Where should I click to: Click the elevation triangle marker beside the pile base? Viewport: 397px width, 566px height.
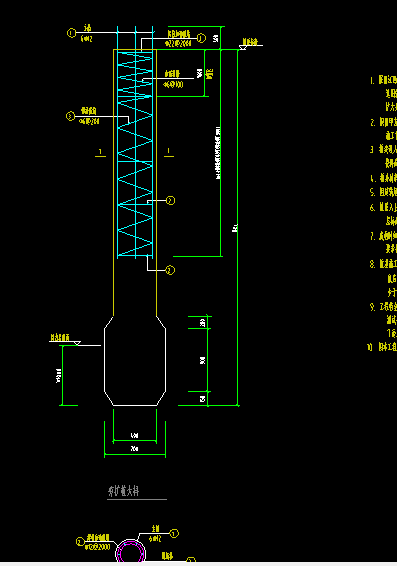[77, 343]
